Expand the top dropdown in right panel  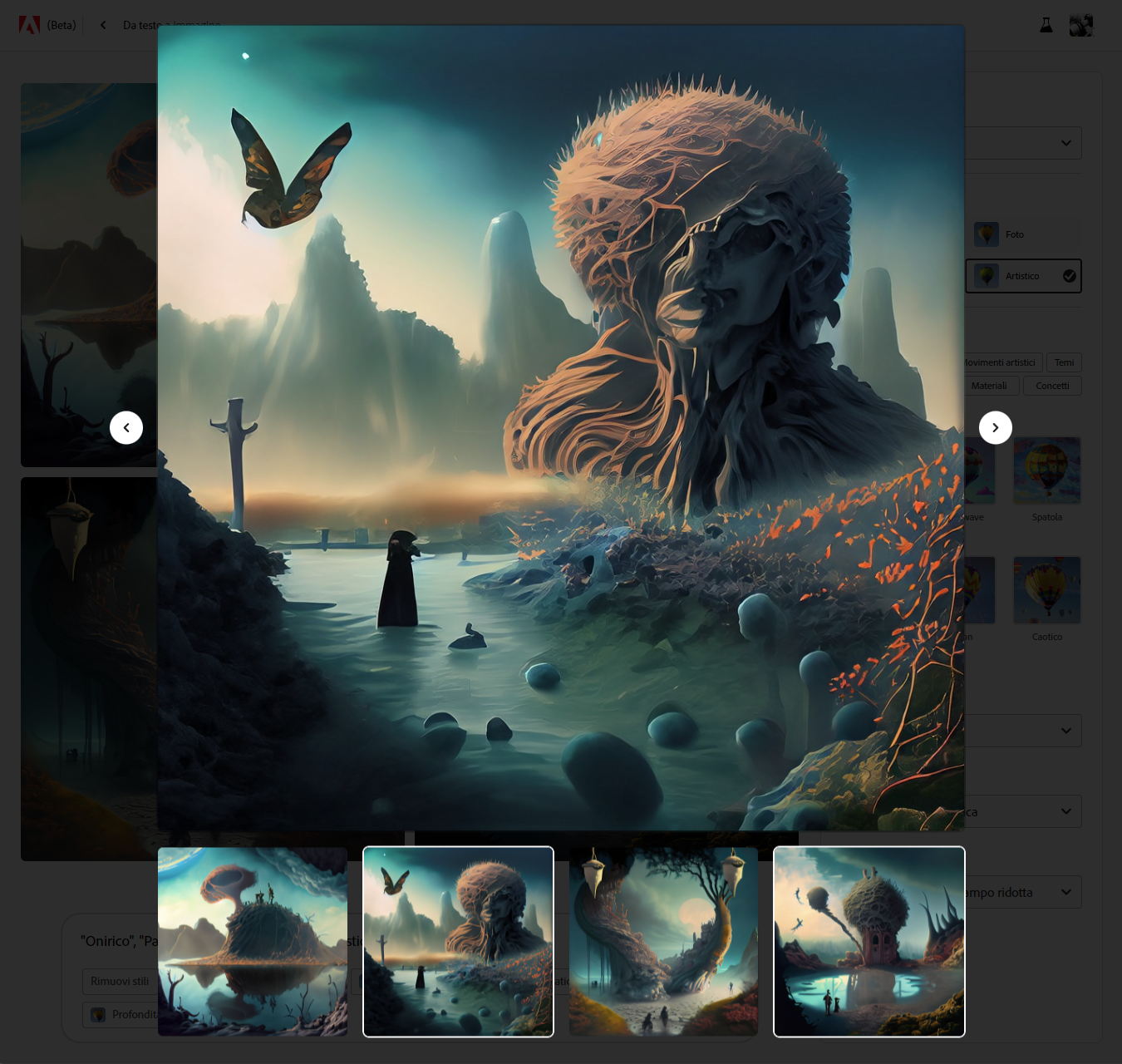point(1065,143)
